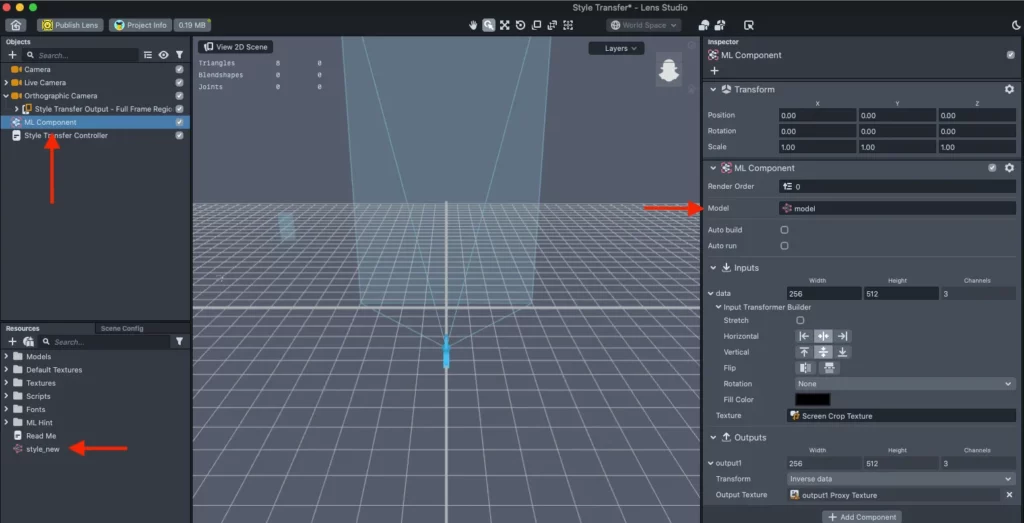Switch to the Resources tab
1024x523 pixels.
click(x=23, y=328)
